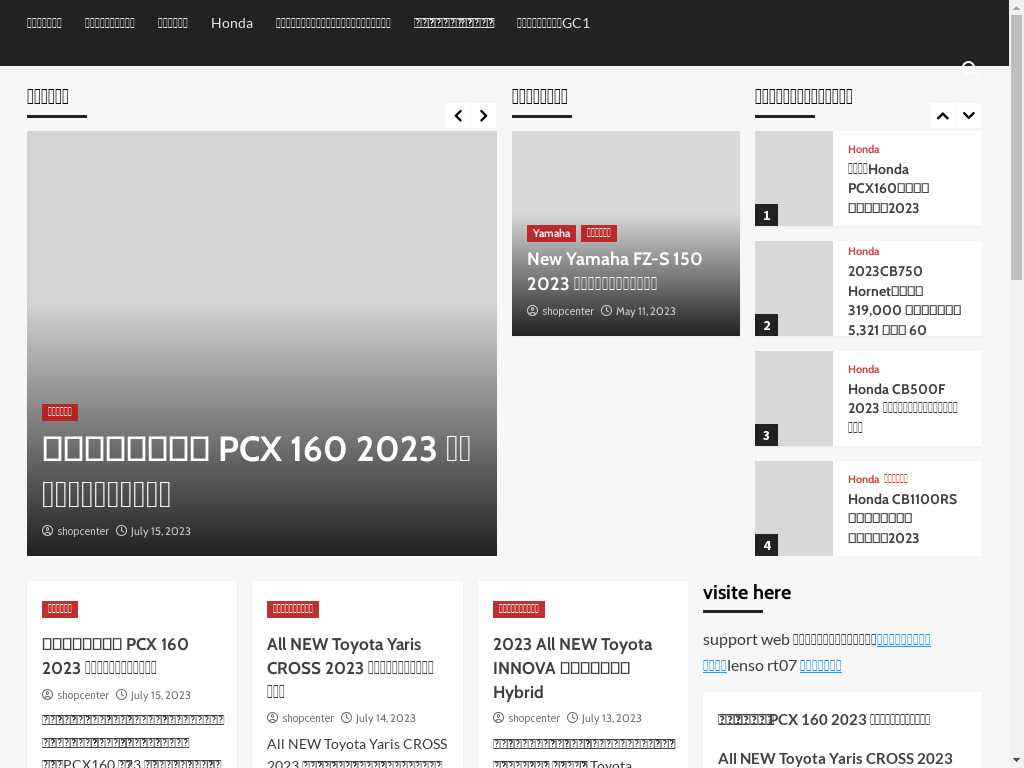The image size is (1024, 768).
Task: Click the Honda category label above 2023CB750 Hornet
Action: click(x=863, y=251)
